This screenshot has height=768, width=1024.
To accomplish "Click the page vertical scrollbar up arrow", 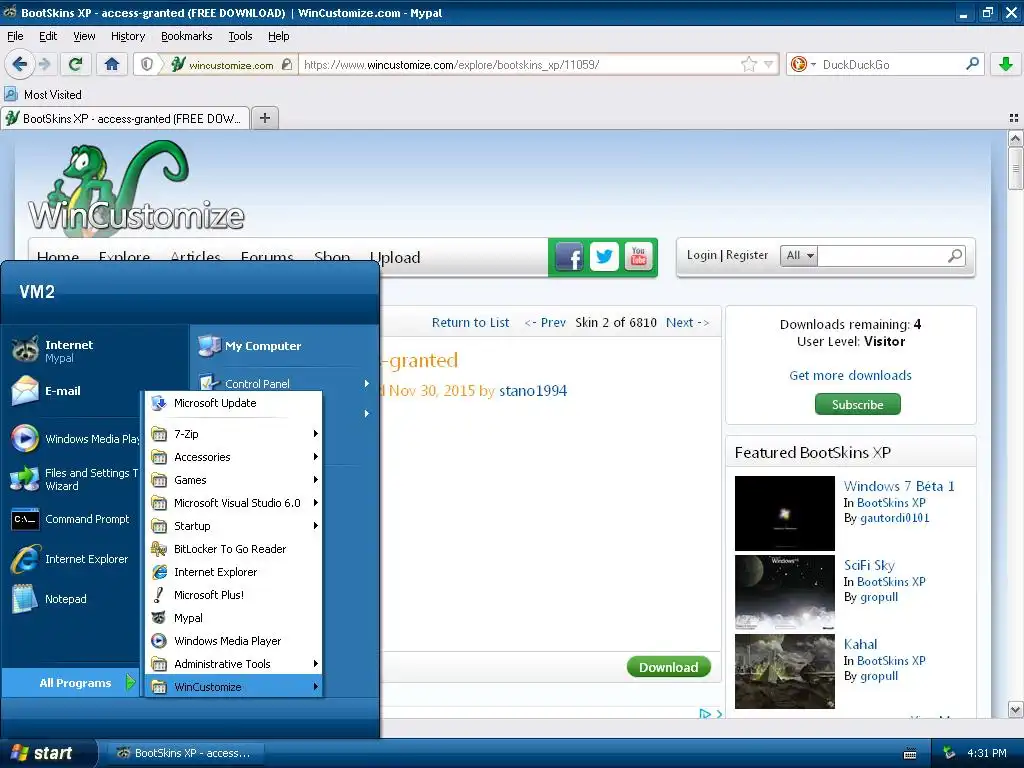I will [x=1015, y=138].
